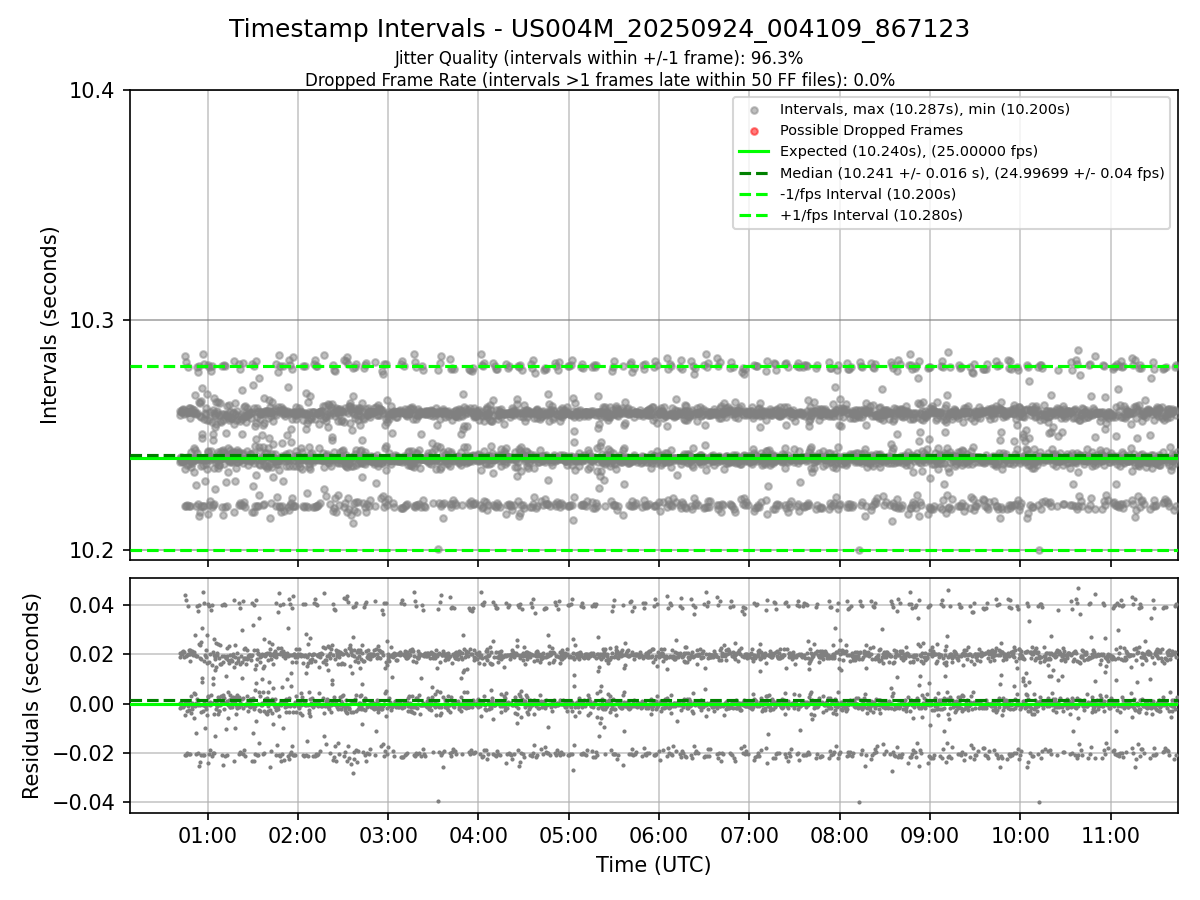
Task: Click the 02:00 time tick label
Action: pyautogui.click(x=298, y=834)
